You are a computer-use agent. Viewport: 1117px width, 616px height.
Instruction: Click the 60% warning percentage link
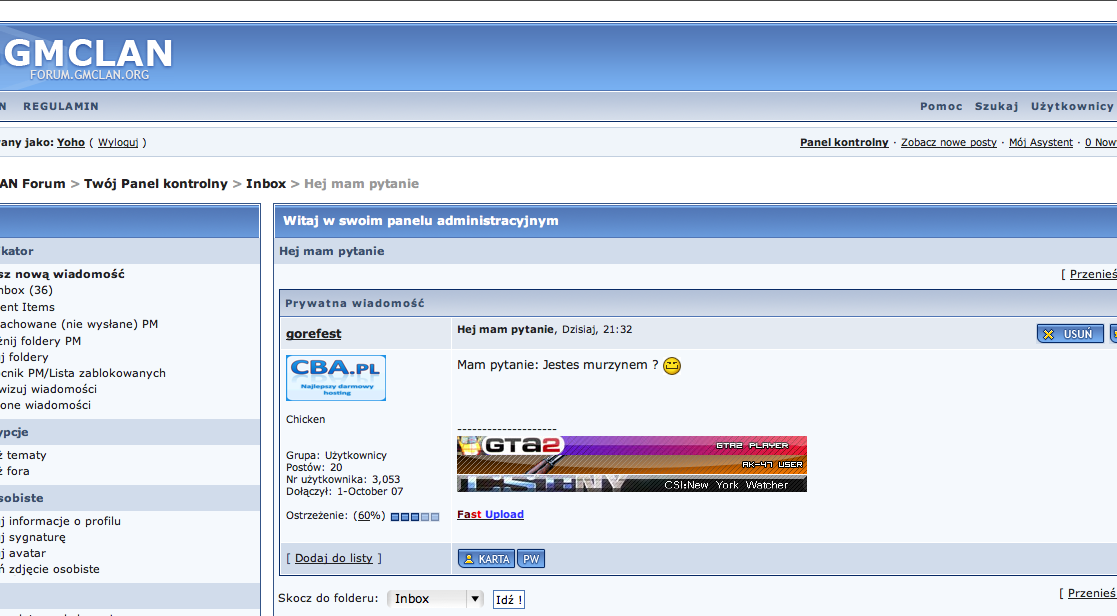[x=370, y=516]
